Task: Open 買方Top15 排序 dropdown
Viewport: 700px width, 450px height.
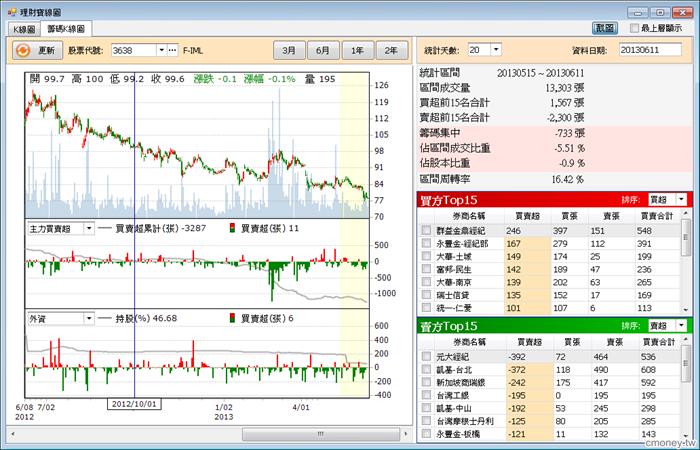Action: coord(681,200)
